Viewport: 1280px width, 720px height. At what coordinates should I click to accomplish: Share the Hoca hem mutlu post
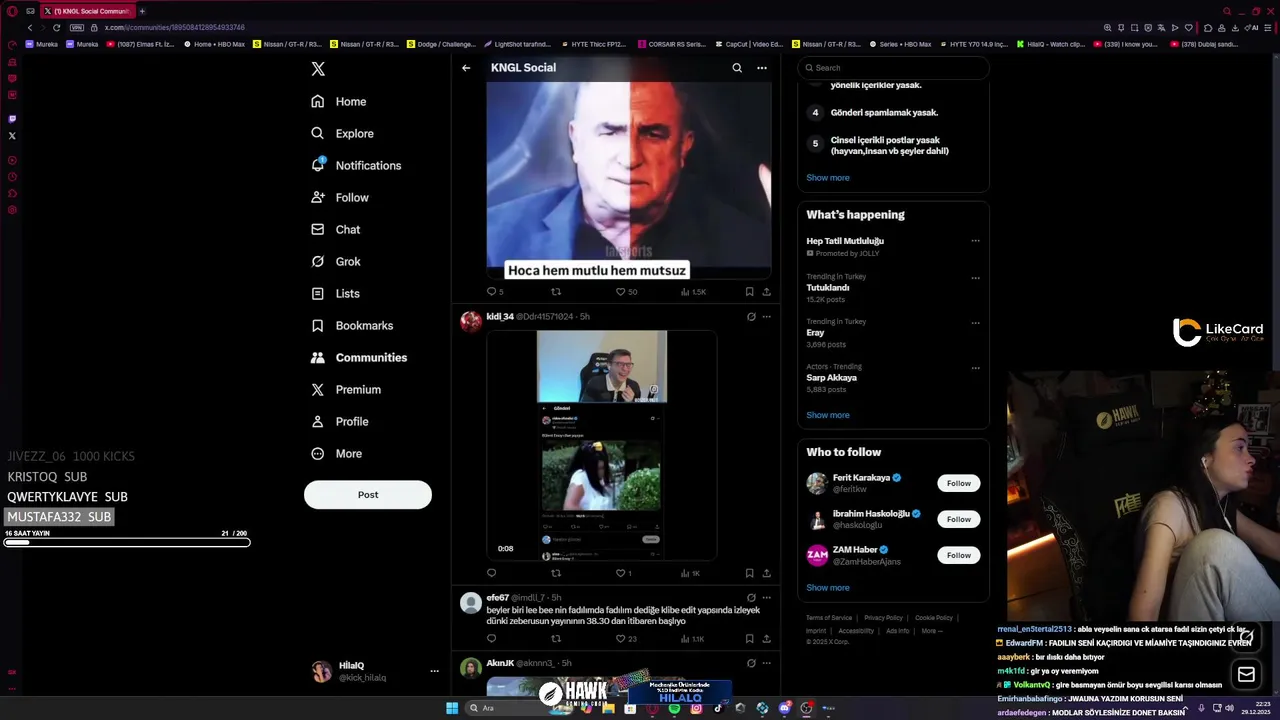click(767, 291)
